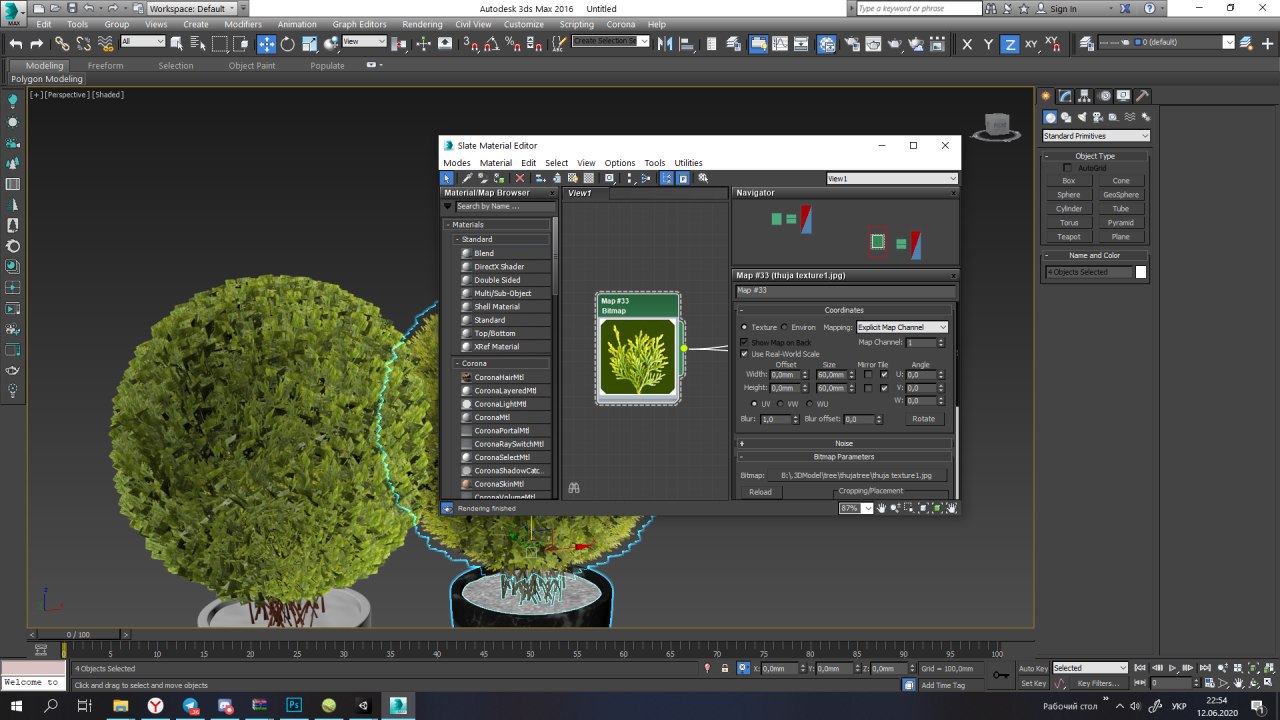Click the Selection Lock toggle padlock
Screen dimensions: 1280x720
[725, 668]
